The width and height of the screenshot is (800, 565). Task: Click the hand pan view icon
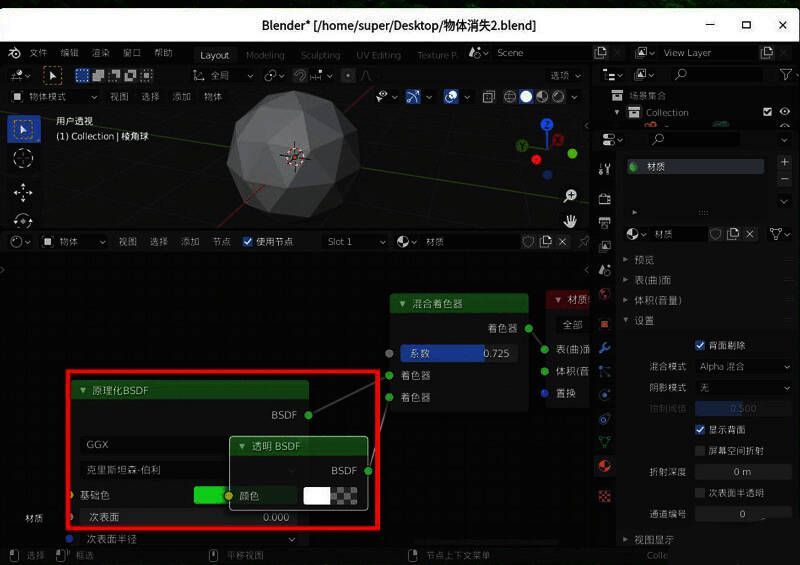pyautogui.click(x=570, y=221)
